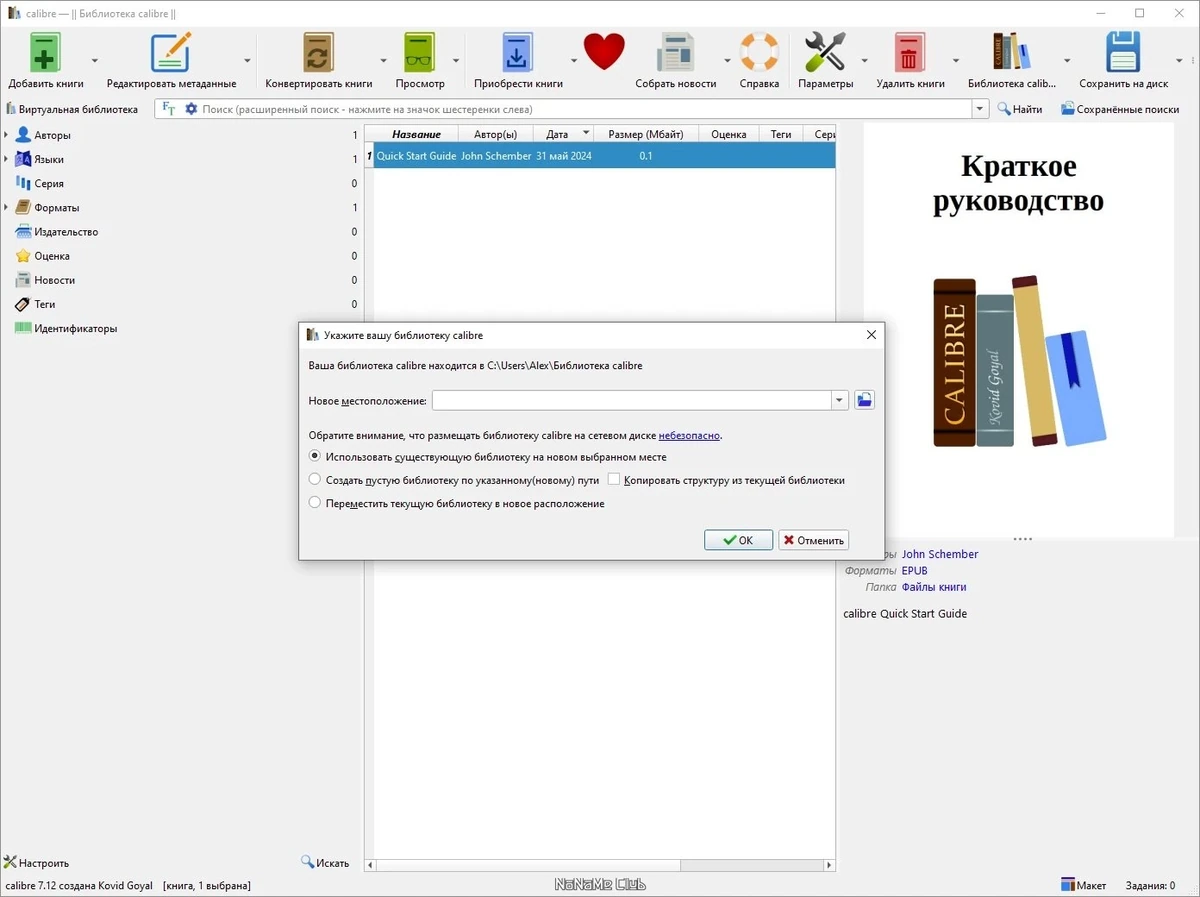Sort by the Теги column header
Screen dimensions: 1200x897
[x=781, y=134]
